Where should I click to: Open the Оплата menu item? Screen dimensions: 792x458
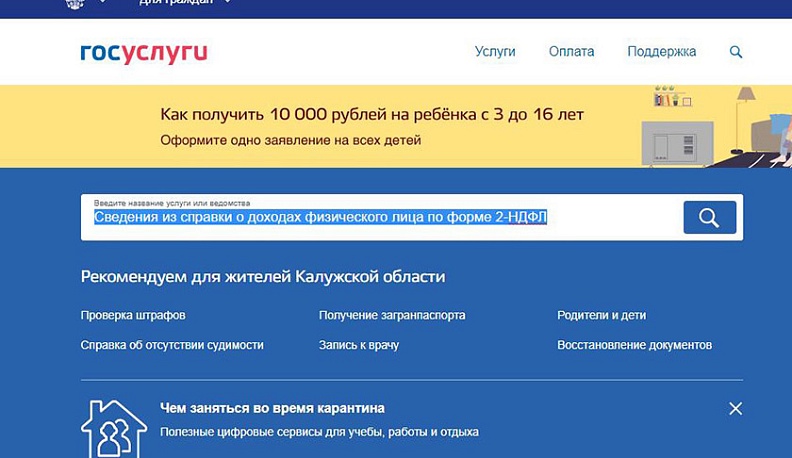coord(571,52)
